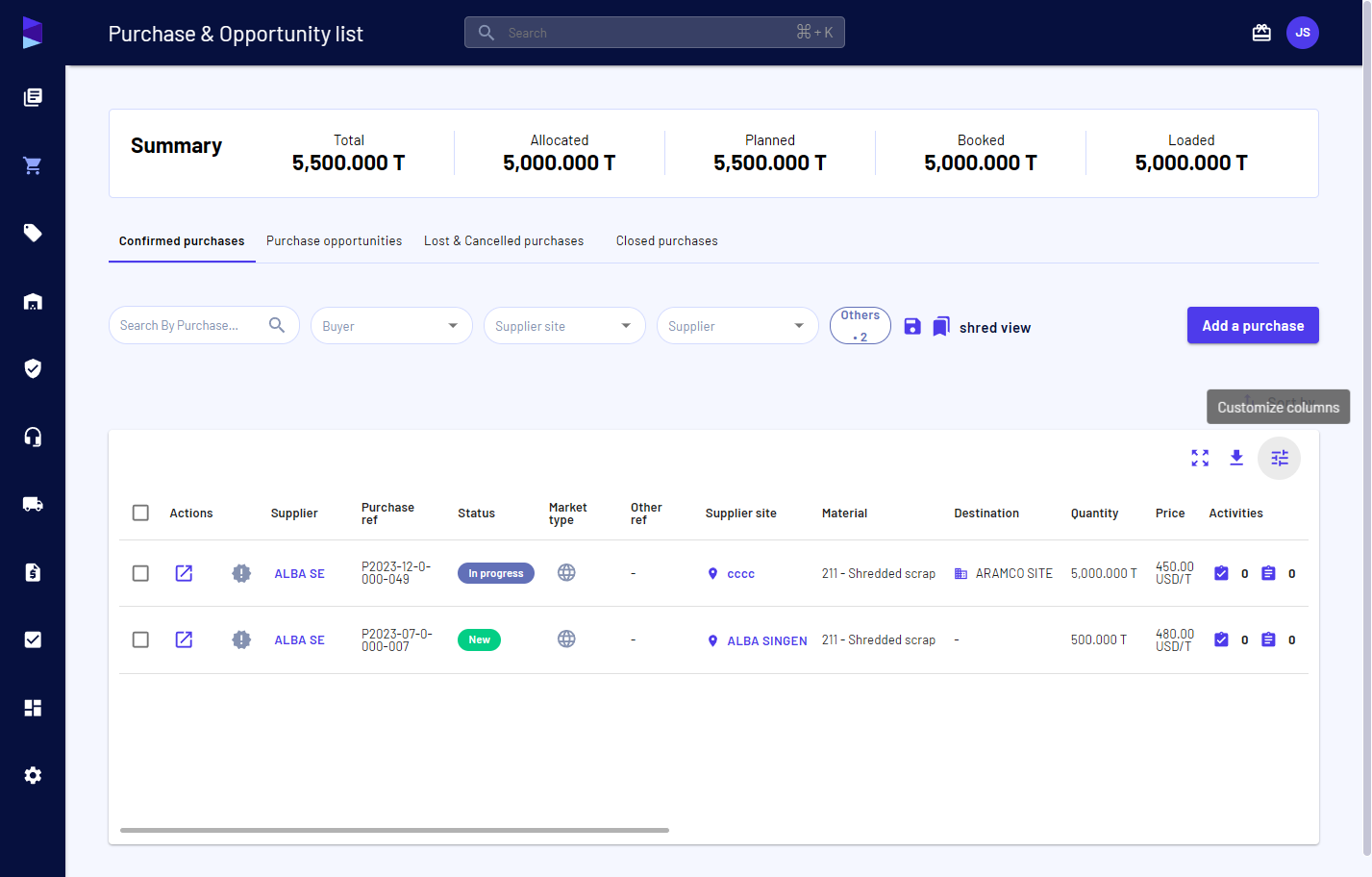Click the Material column header

pos(844,514)
